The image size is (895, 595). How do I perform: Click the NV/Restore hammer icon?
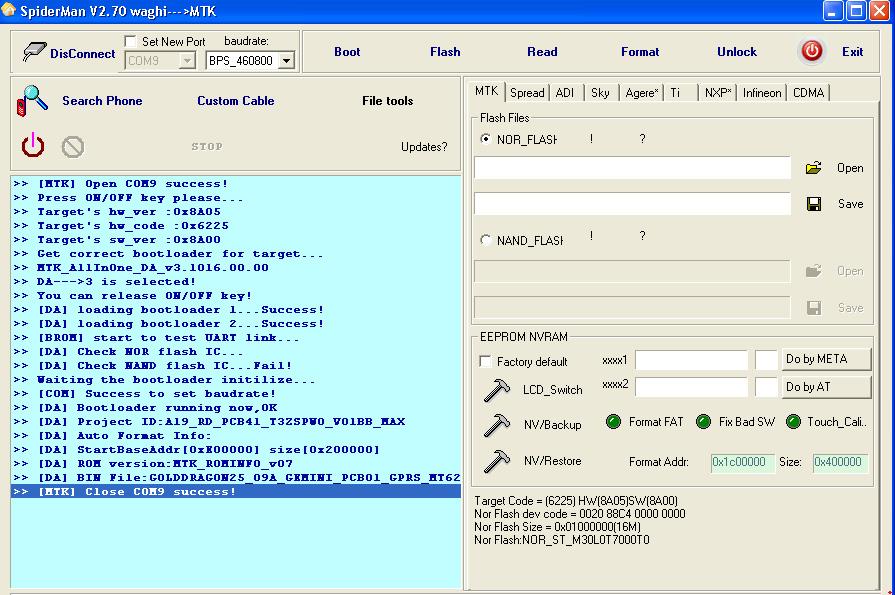coord(497,461)
